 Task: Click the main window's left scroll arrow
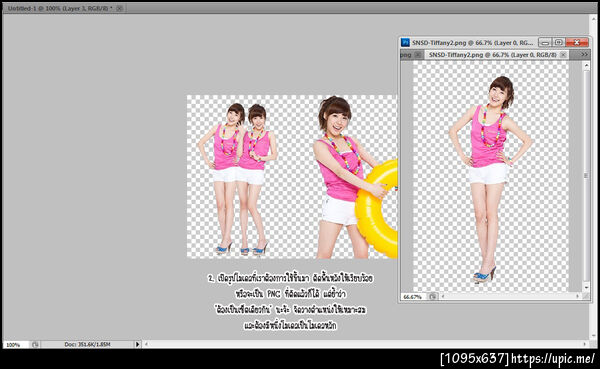146,345
